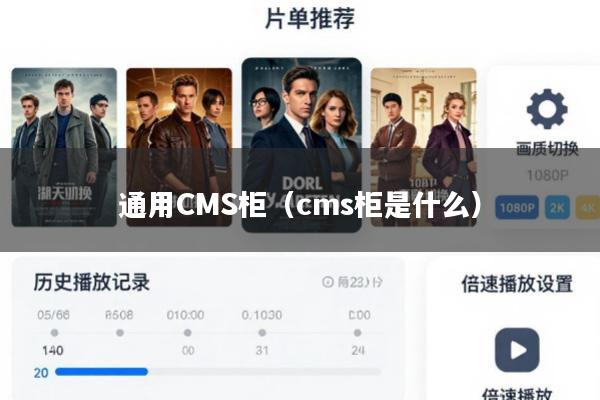
Task: Click the 历史播放记录 section title
Action: (91, 282)
